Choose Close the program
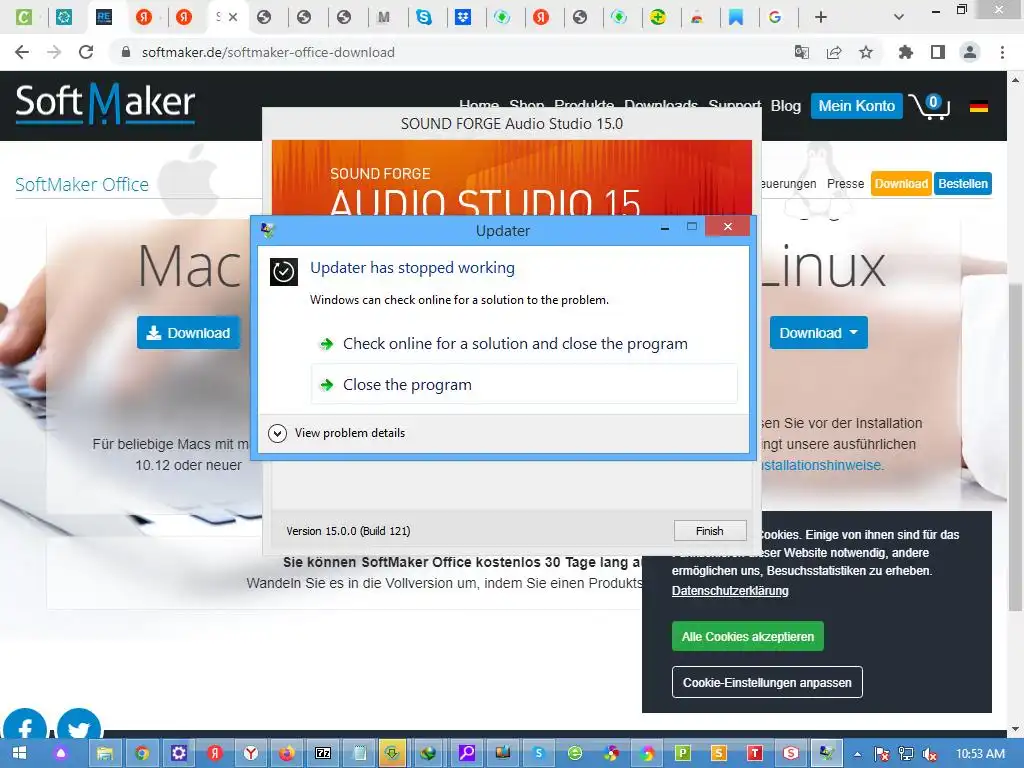The image size is (1024, 768). pyautogui.click(x=524, y=385)
